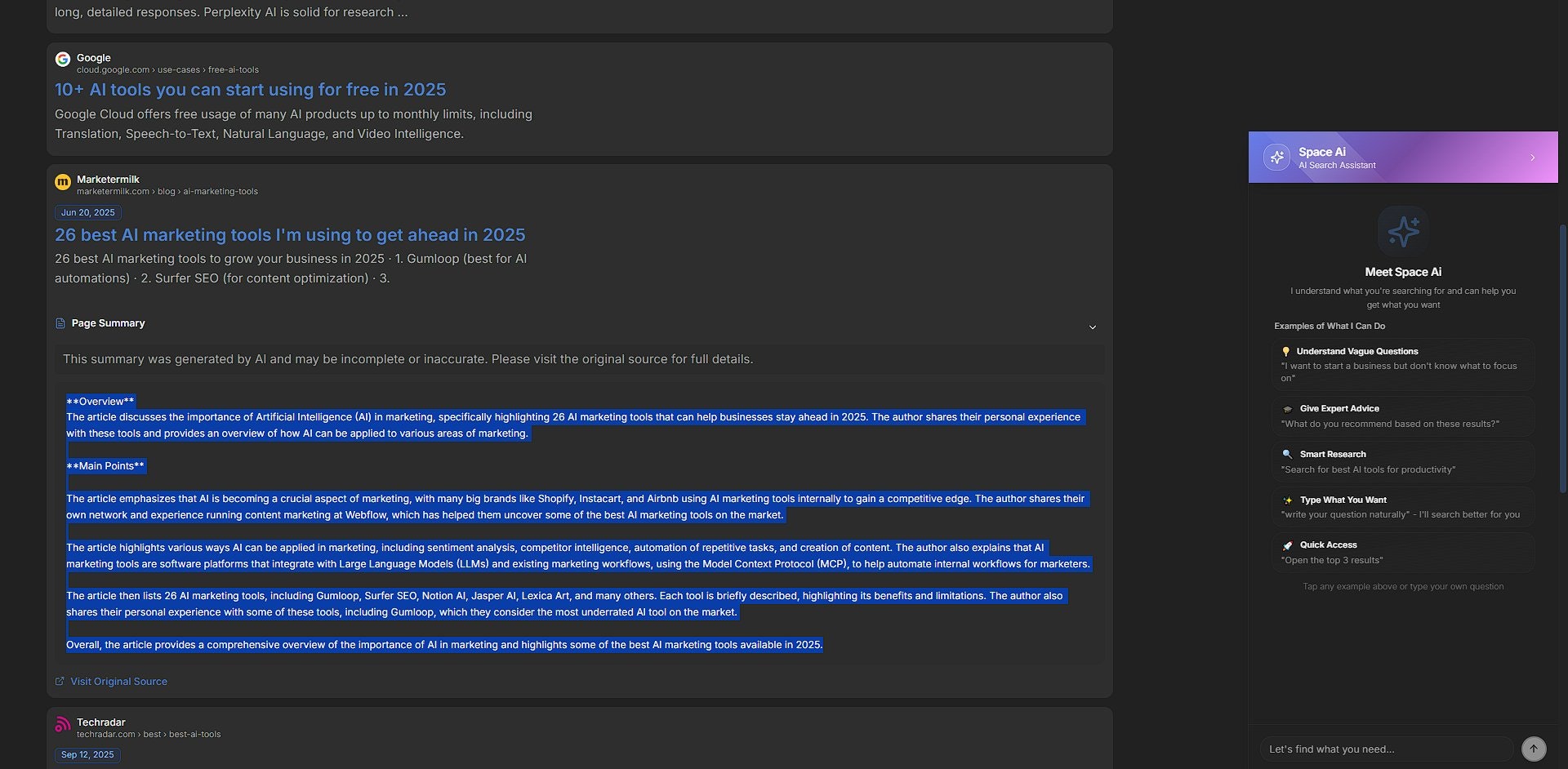Select the Quick Access example card
Image resolution: width=1568 pixels, height=769 pixels.
pyautogui.click(x=1403, y=553)
